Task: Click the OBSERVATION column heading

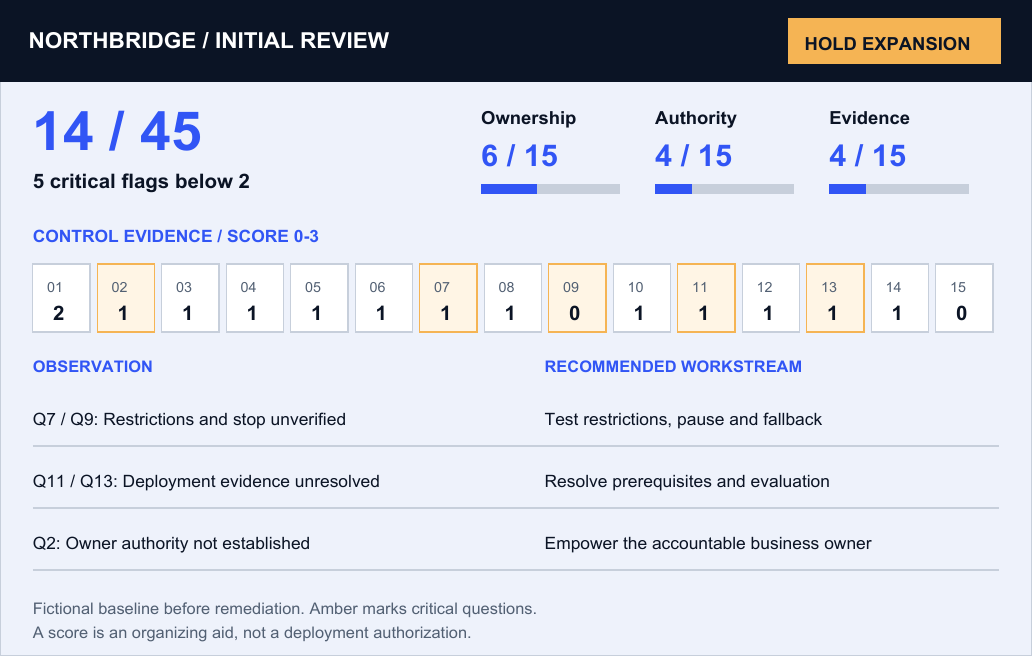Action: (93, 366)
